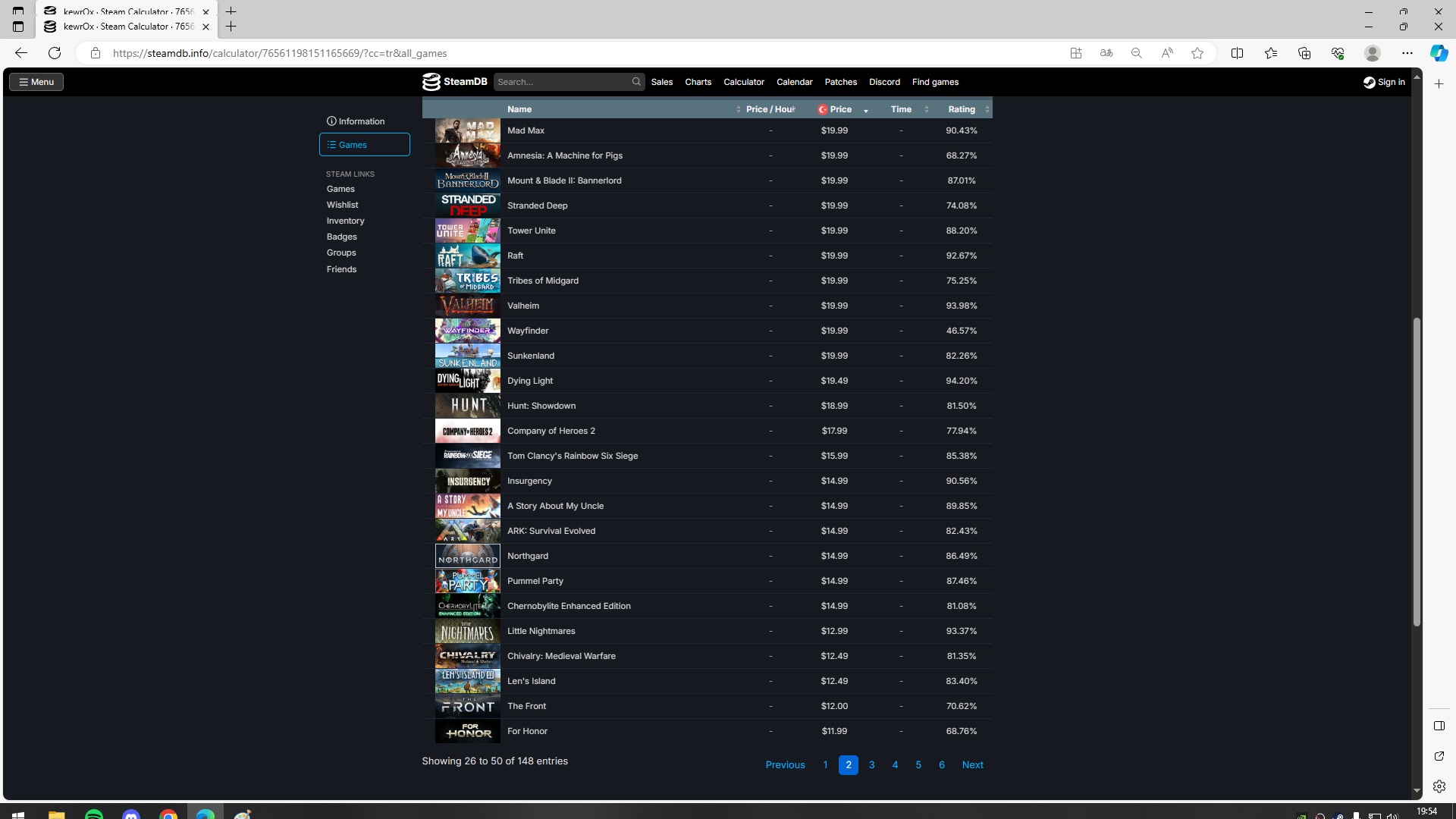This screenshot has height=819, width=1456.
Task: Open the Find games nav item
Action: (x=935, y=82)
